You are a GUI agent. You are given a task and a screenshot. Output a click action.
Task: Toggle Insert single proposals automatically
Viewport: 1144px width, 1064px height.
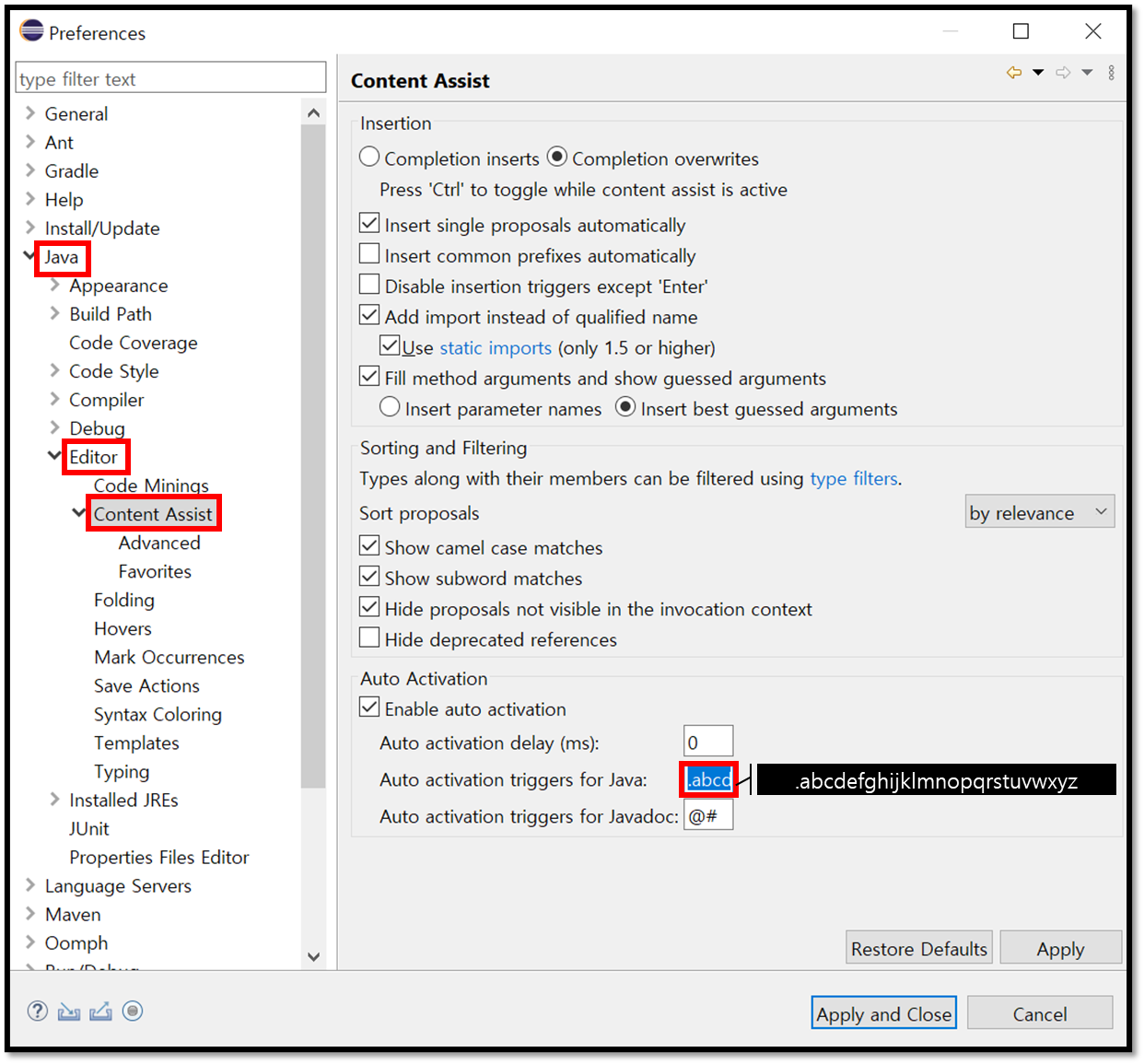tap(369, 223)
